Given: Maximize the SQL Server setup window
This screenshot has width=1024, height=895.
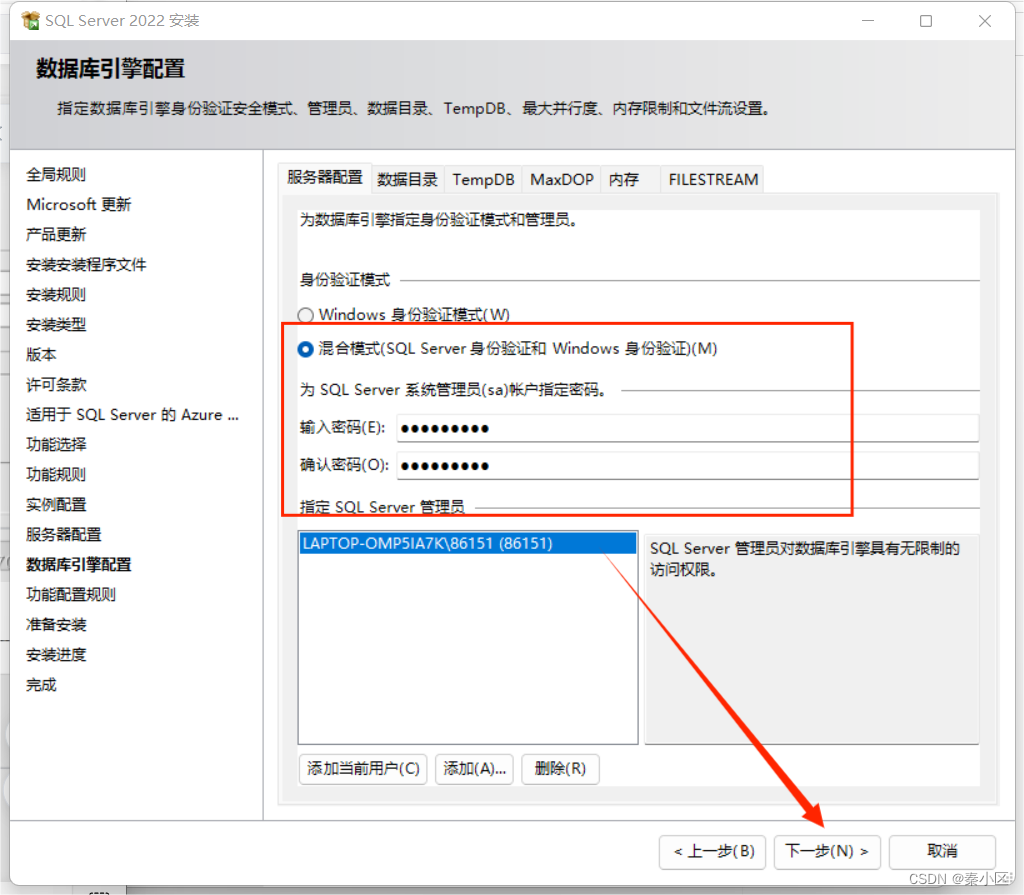Looking at the screenshot, I should [926, 21].
